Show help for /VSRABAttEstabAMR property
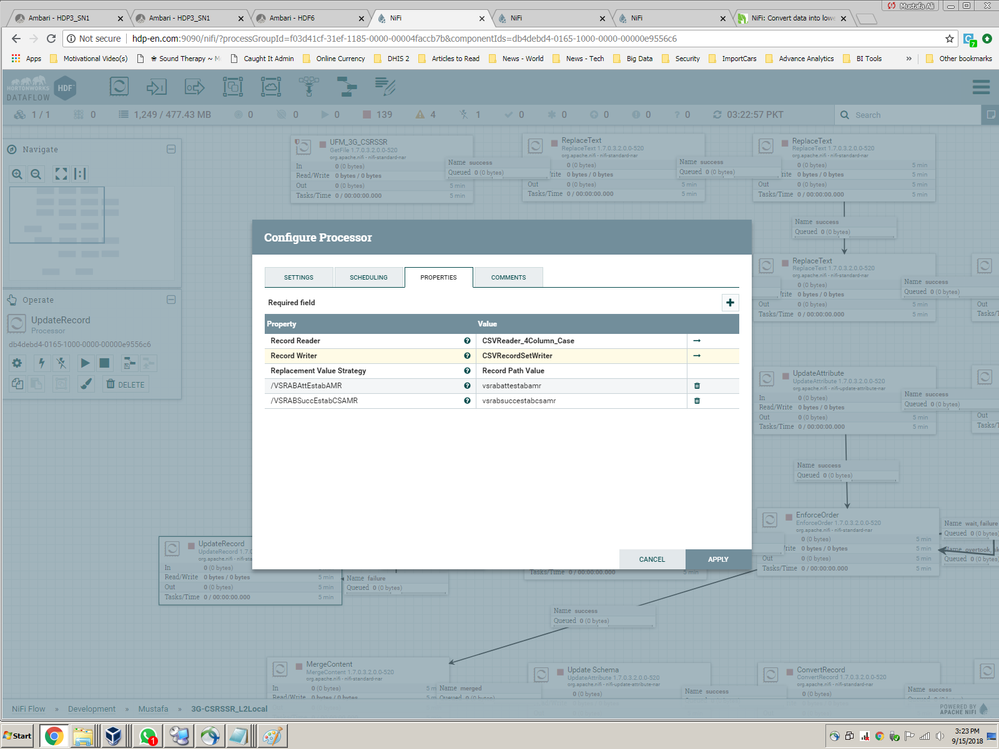 tap(467, 386)
